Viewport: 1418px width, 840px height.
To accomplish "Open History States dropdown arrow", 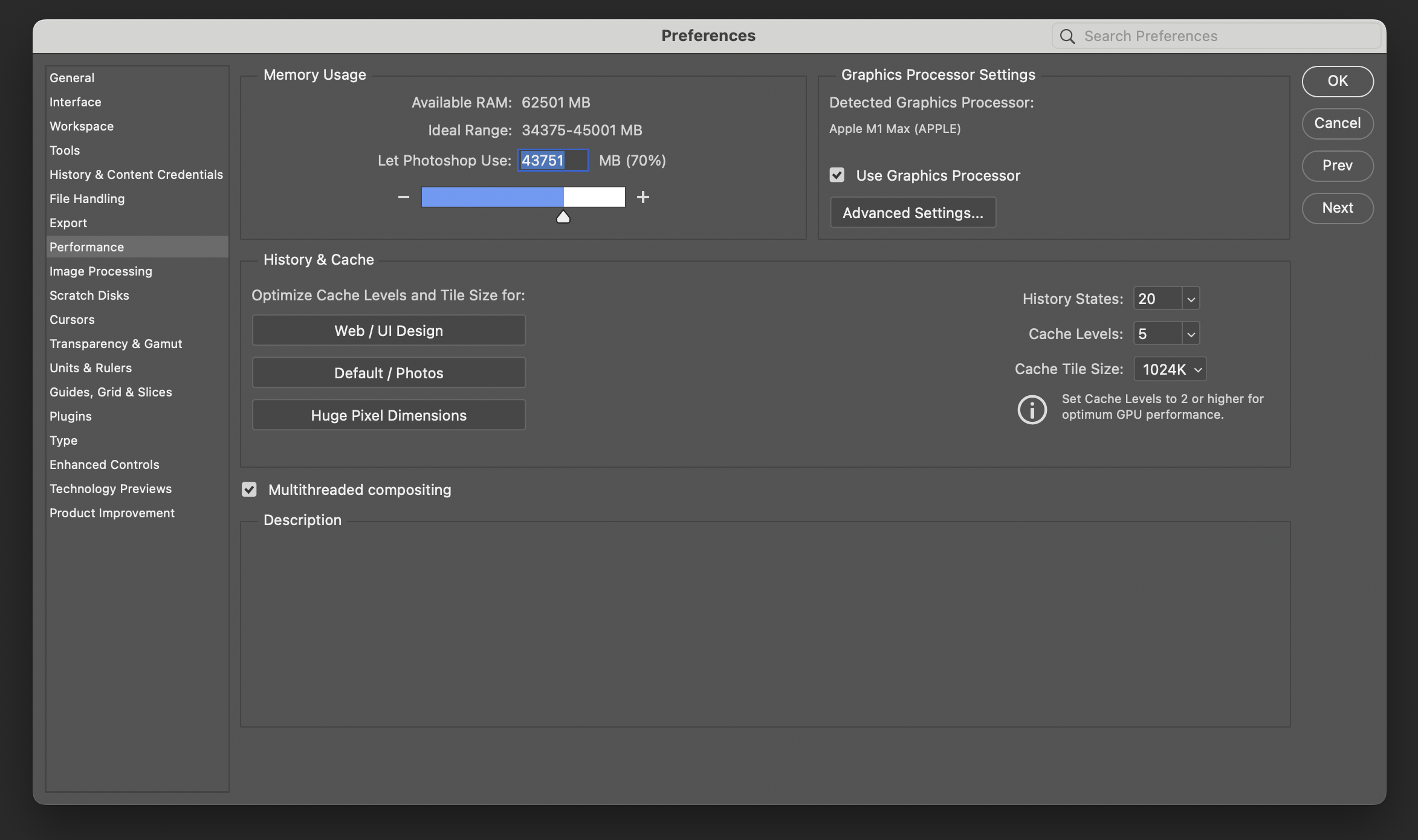I will (1191, 299).
